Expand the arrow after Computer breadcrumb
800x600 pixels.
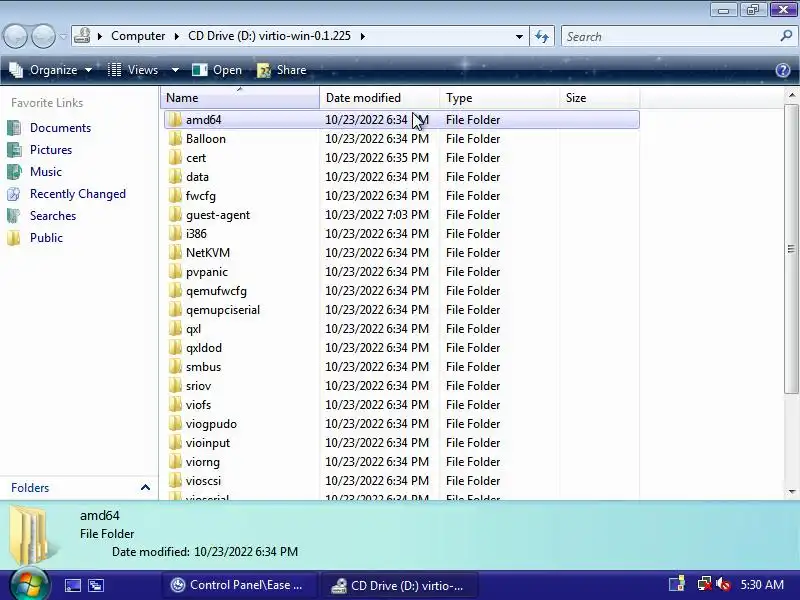(177, 36)
